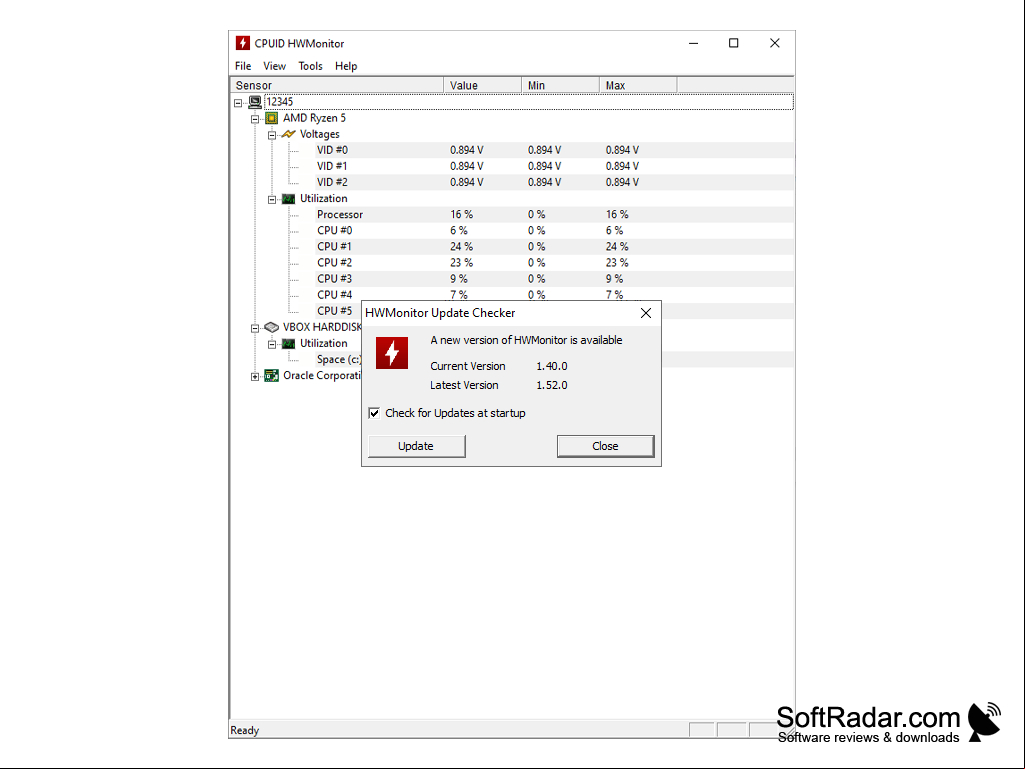The image size is (1025, 769).
Task: Click the Max column header
Action: pos(638,85)
